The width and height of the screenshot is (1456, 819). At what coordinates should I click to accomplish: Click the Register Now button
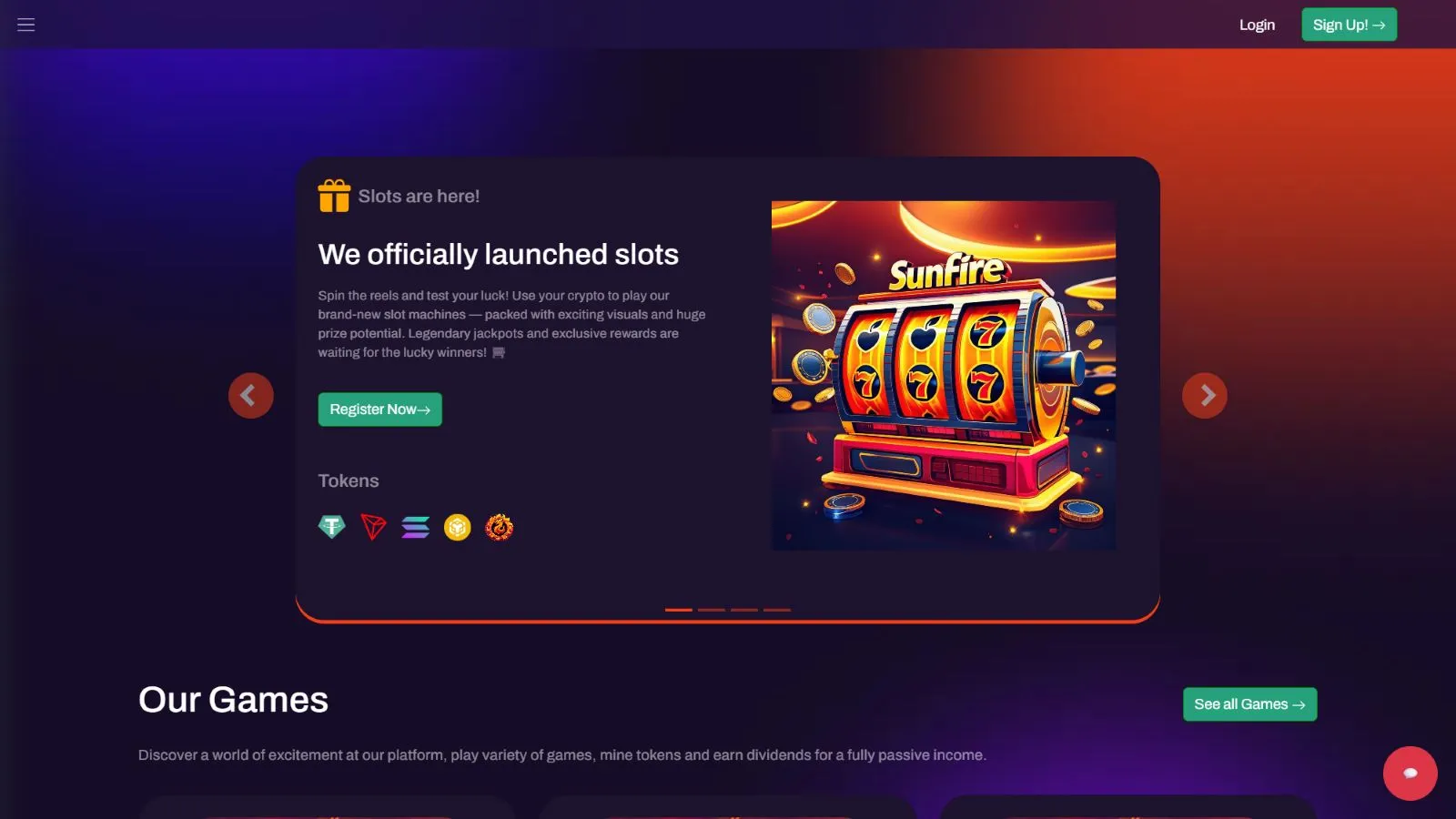click(x=379, y=409)
